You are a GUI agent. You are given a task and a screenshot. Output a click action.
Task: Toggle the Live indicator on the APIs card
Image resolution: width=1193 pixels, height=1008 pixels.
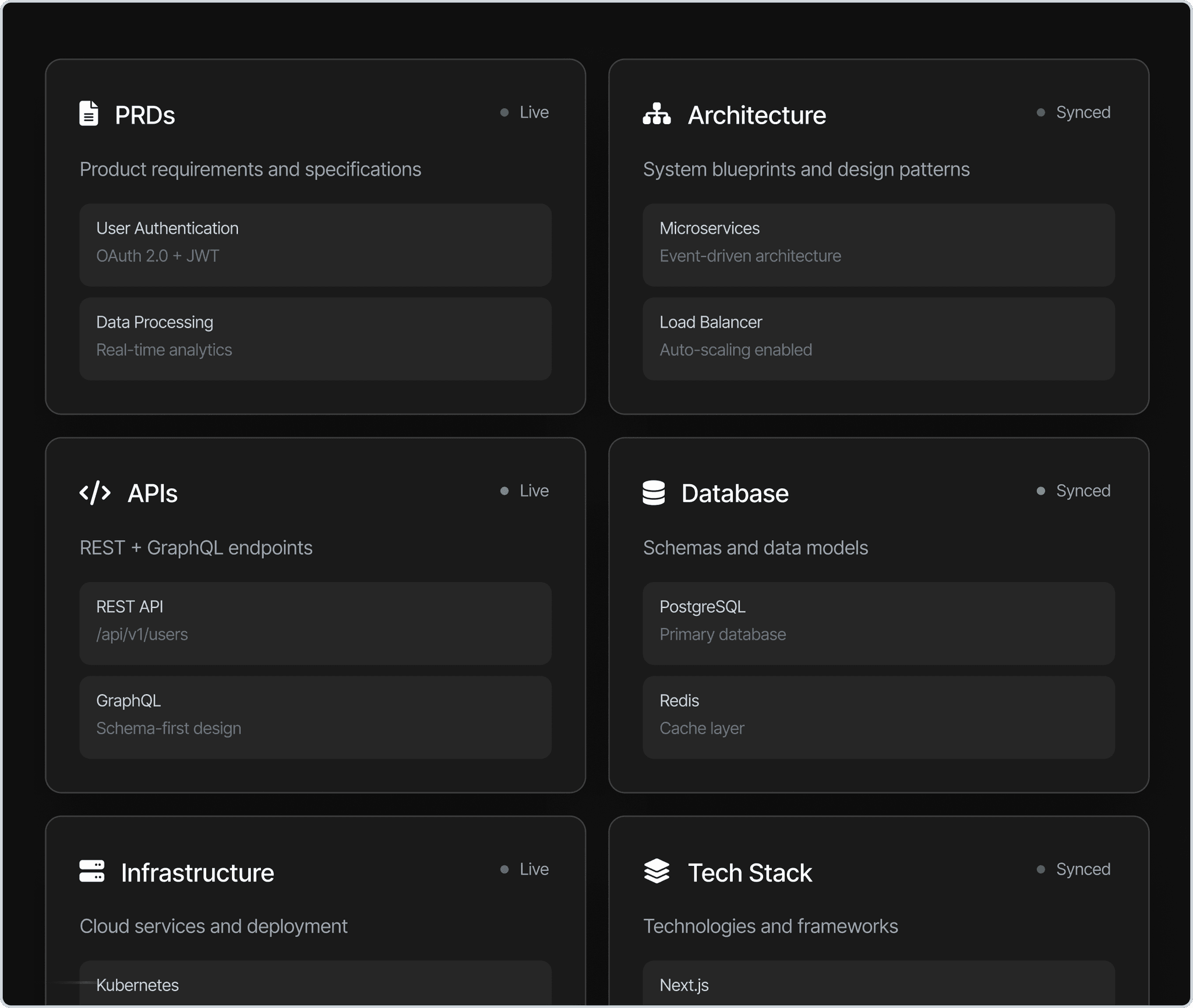click(x=503, y=491)
